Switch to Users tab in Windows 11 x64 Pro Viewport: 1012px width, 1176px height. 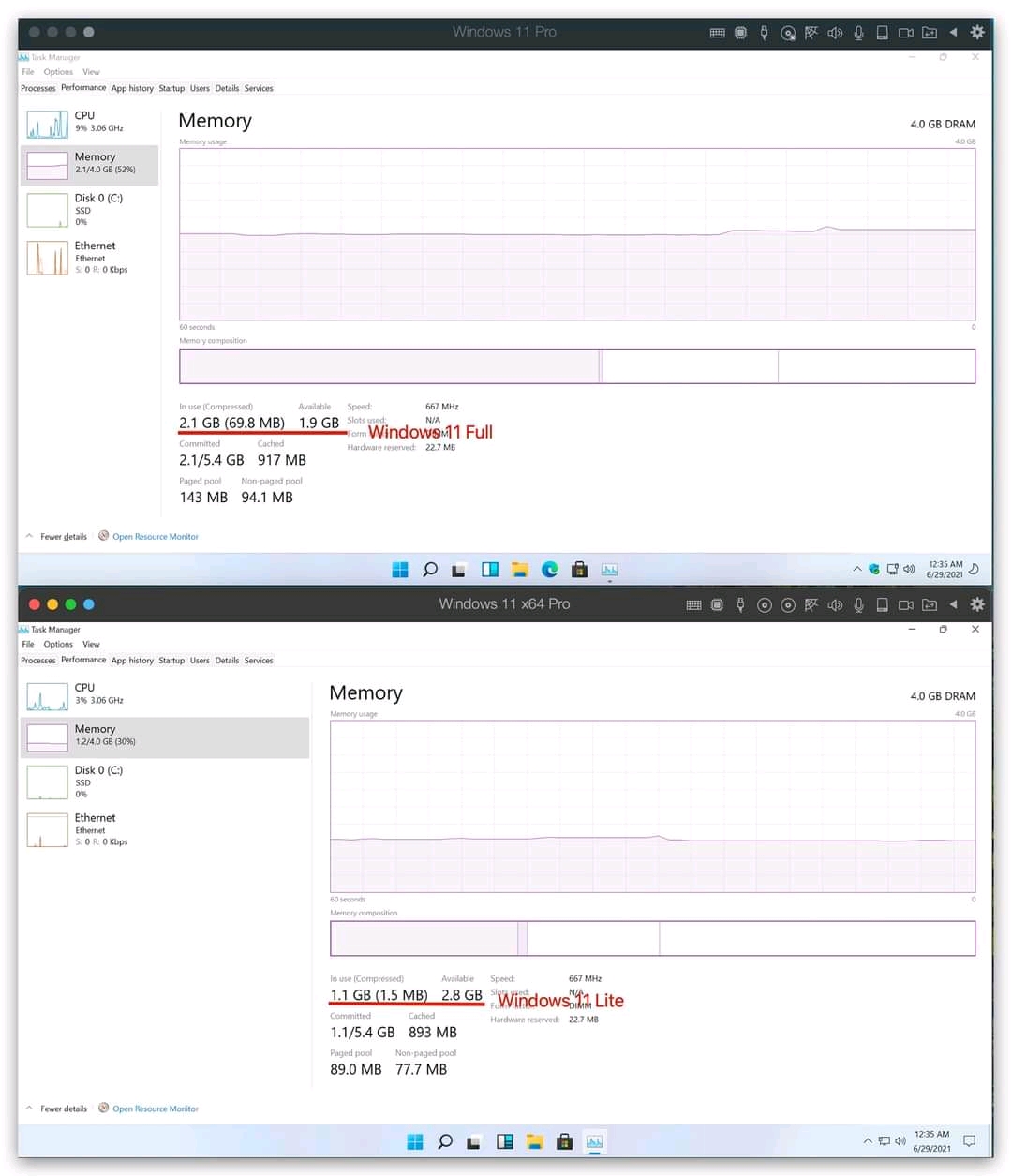(200, 661)
